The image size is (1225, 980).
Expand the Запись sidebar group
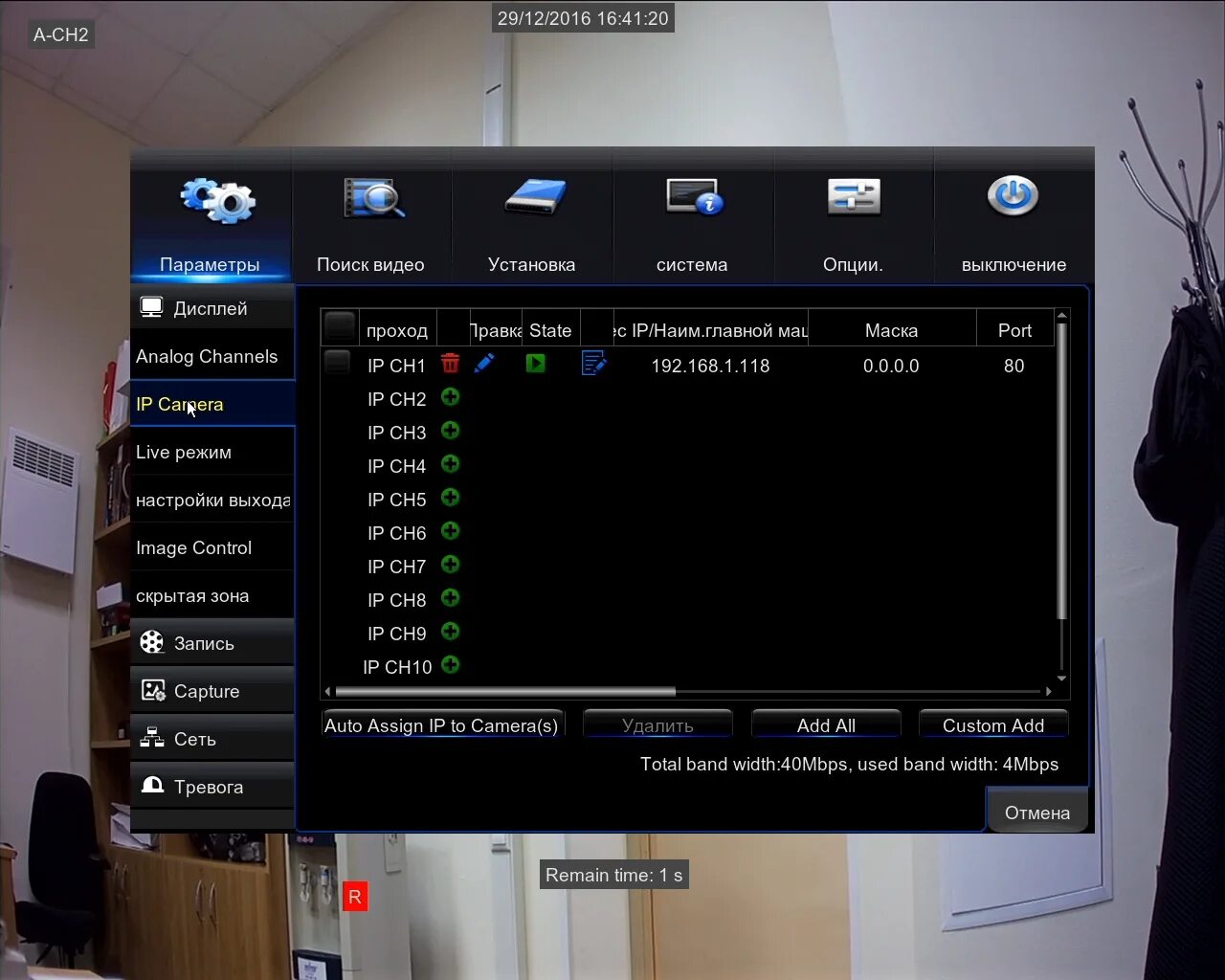pos(212,643)
